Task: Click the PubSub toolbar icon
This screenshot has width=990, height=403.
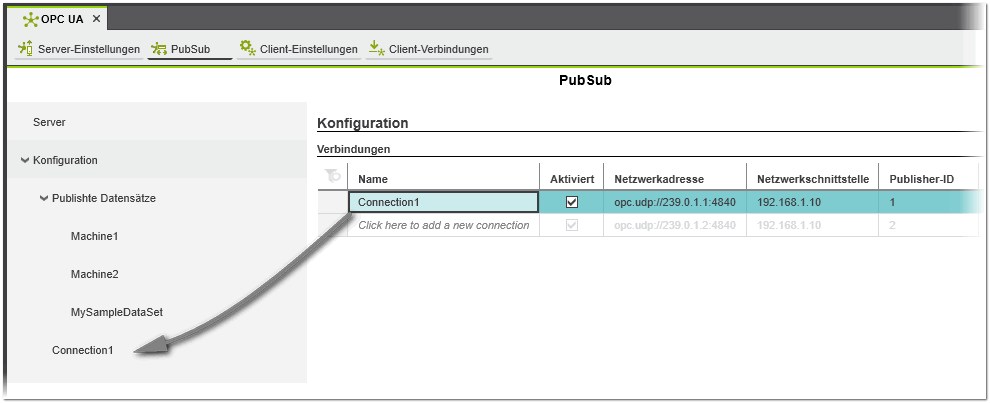Action: click(x=158, y=49)
